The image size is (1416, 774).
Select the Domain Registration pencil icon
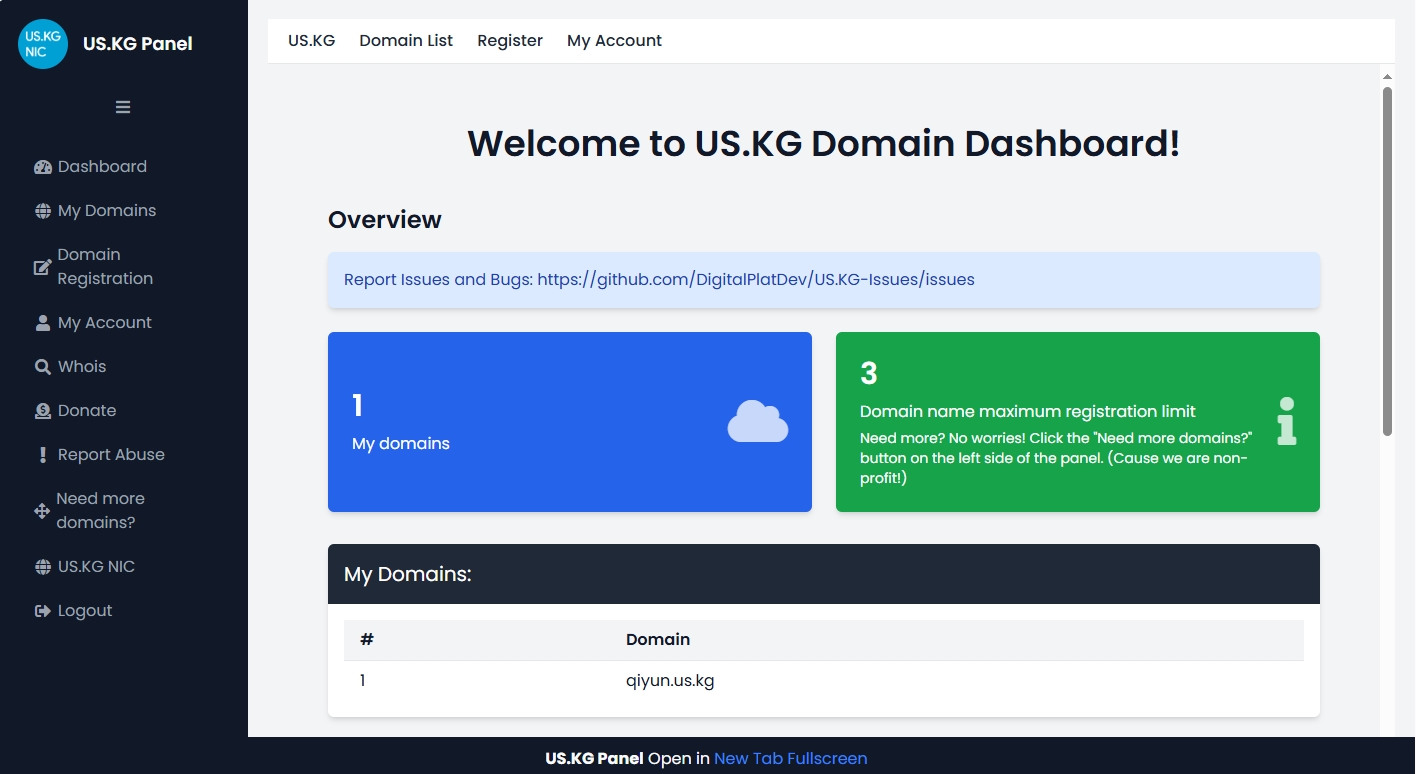(x=41, y=266)
